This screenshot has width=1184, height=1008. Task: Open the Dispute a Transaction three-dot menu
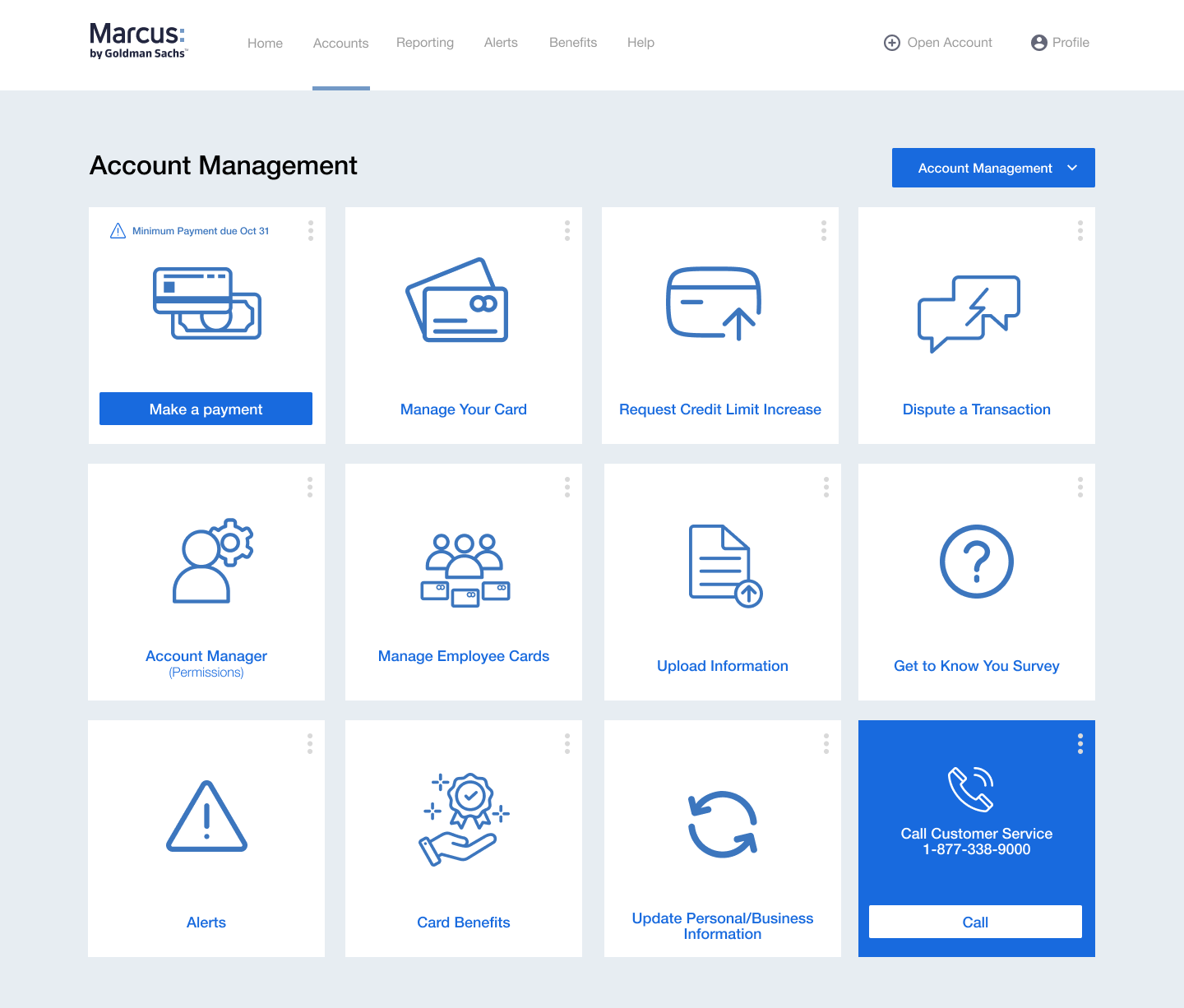pos(1080,231)
